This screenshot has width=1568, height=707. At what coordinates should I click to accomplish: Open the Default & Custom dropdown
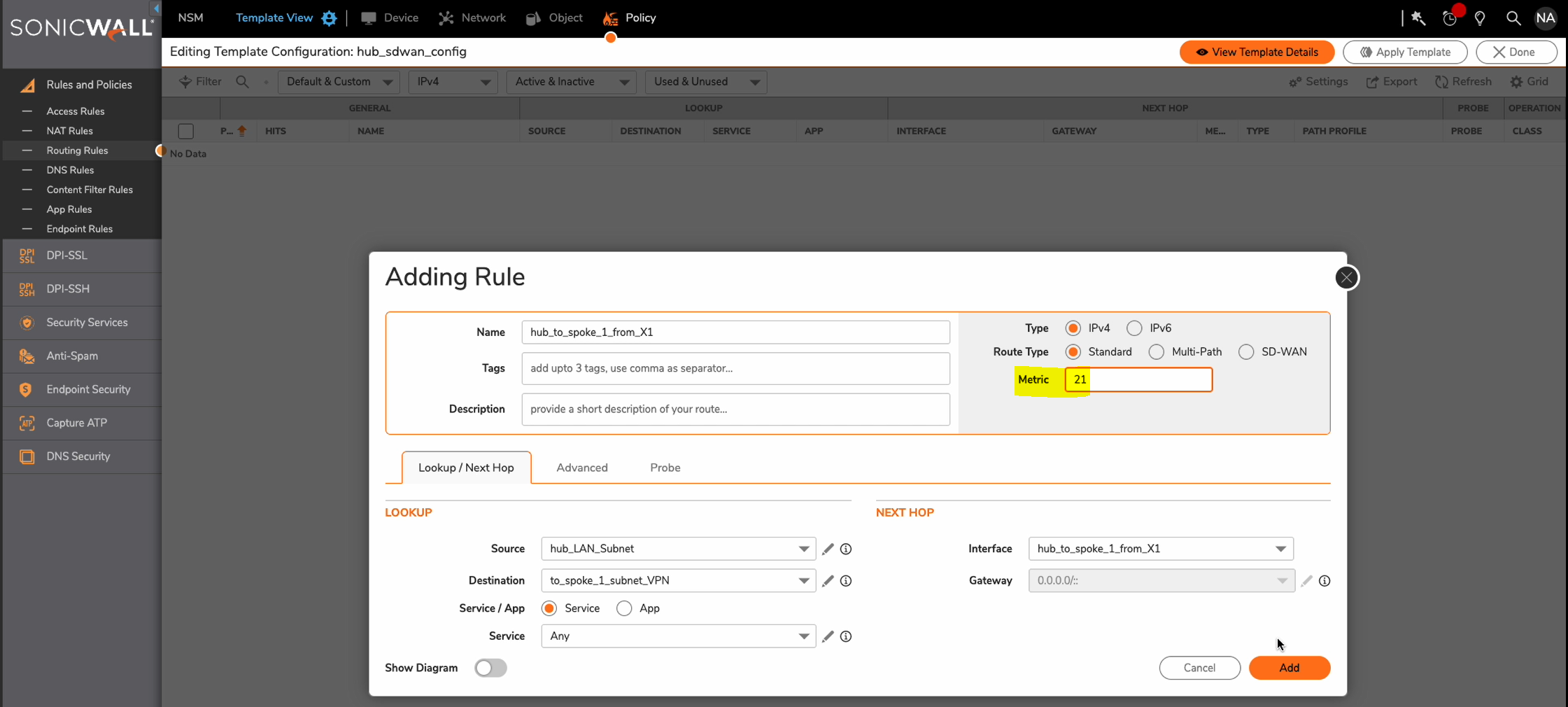(x=339, y=82)
